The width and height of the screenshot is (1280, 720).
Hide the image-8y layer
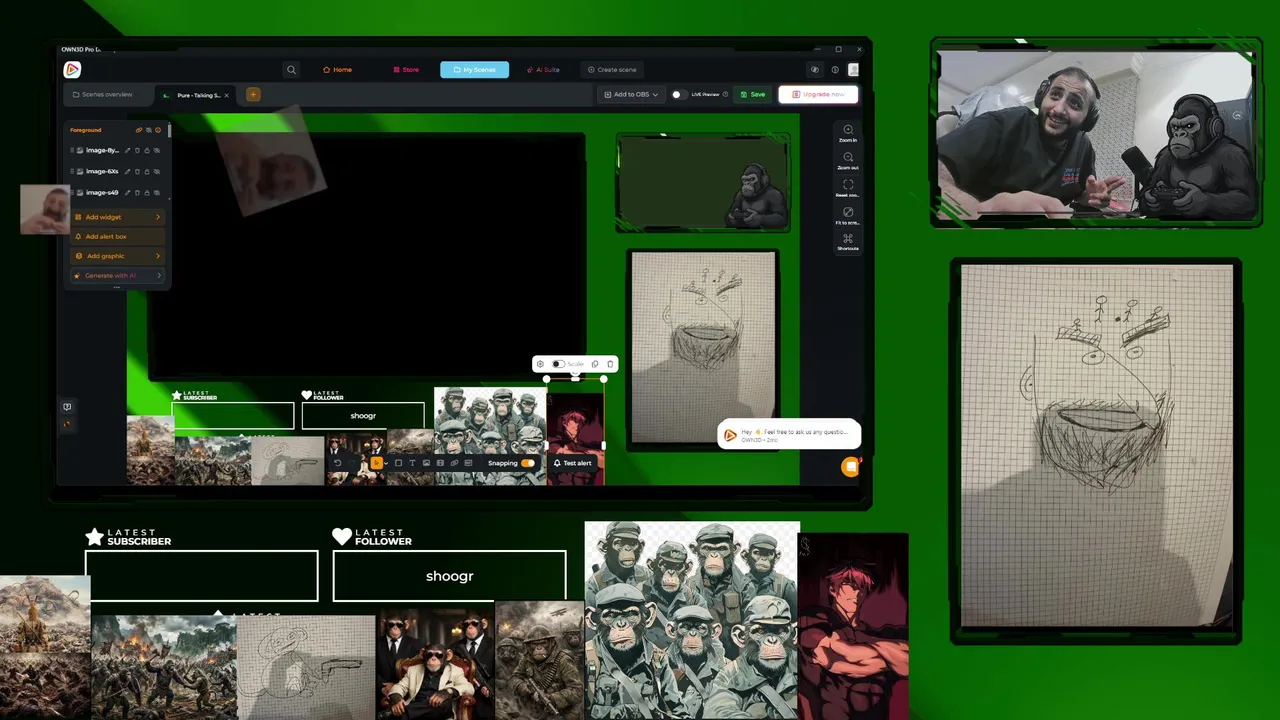157,150
